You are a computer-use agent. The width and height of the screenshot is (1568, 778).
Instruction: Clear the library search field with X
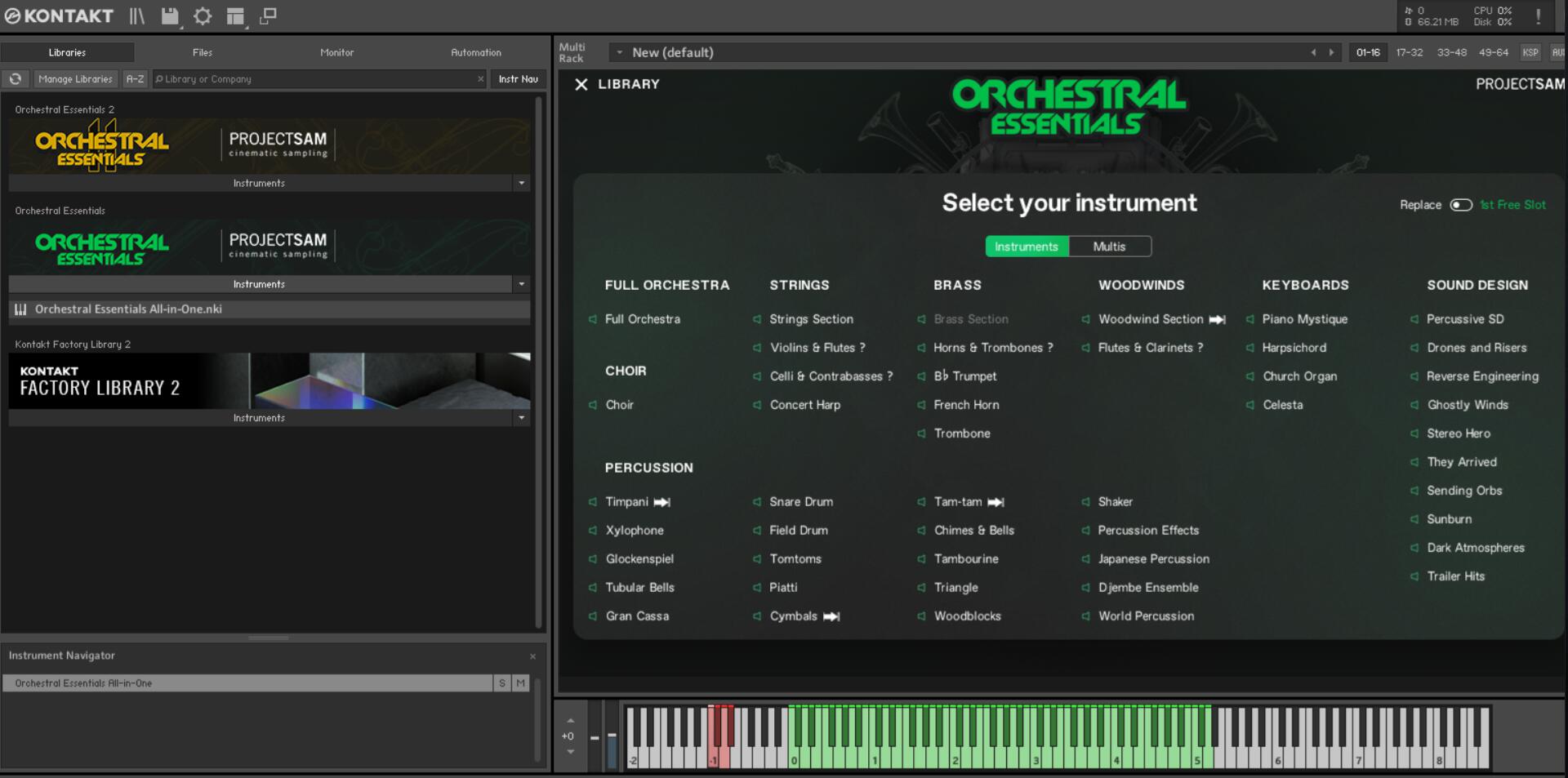point(480,79)
